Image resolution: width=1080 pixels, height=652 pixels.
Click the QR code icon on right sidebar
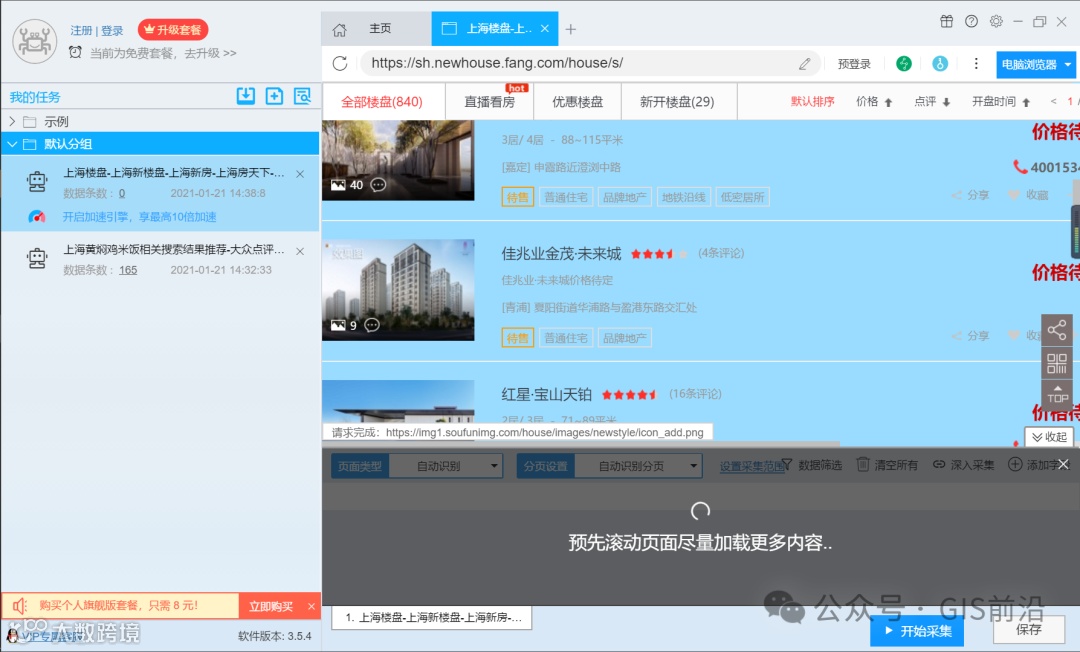pyautogui.click(x=1057, y=363)
